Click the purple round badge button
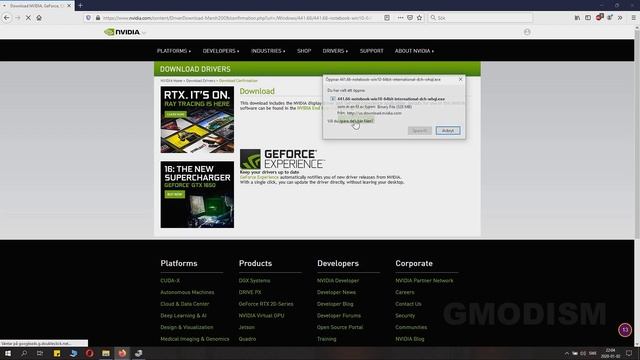The width and height of the screenshot is (640, 360). (625, 330)
